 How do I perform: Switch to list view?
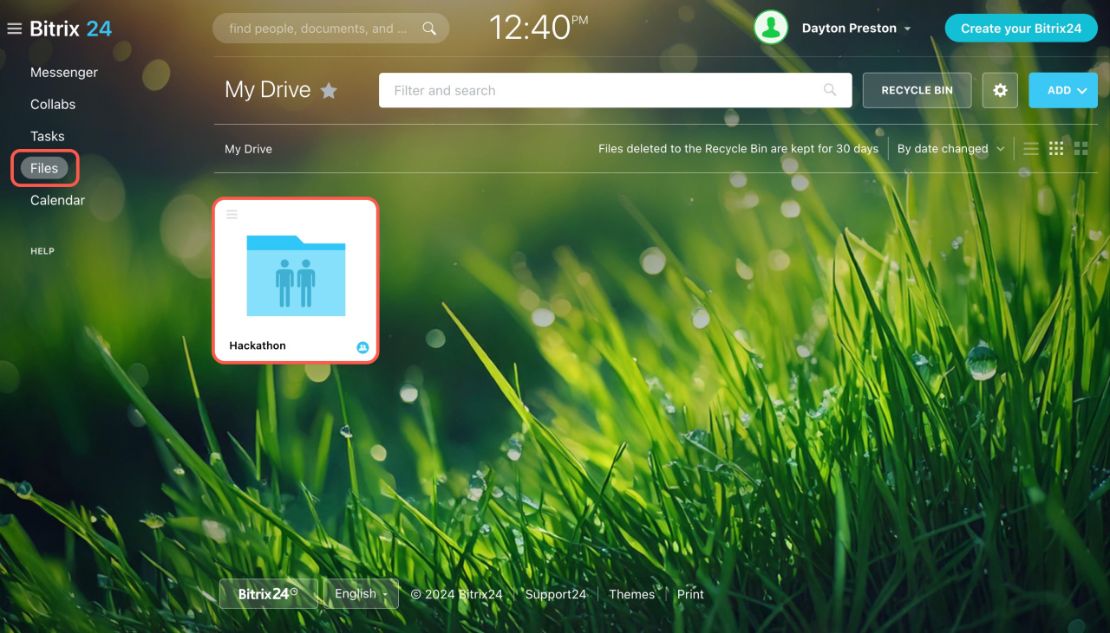[1031, 149]
